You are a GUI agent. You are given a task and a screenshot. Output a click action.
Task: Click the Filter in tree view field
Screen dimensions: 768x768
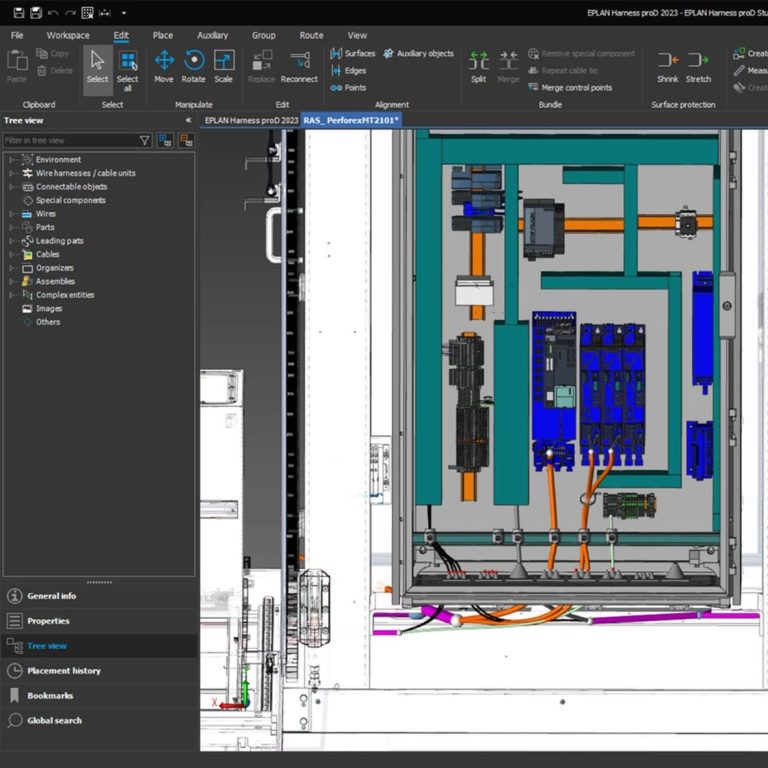[x=70, y=141]
